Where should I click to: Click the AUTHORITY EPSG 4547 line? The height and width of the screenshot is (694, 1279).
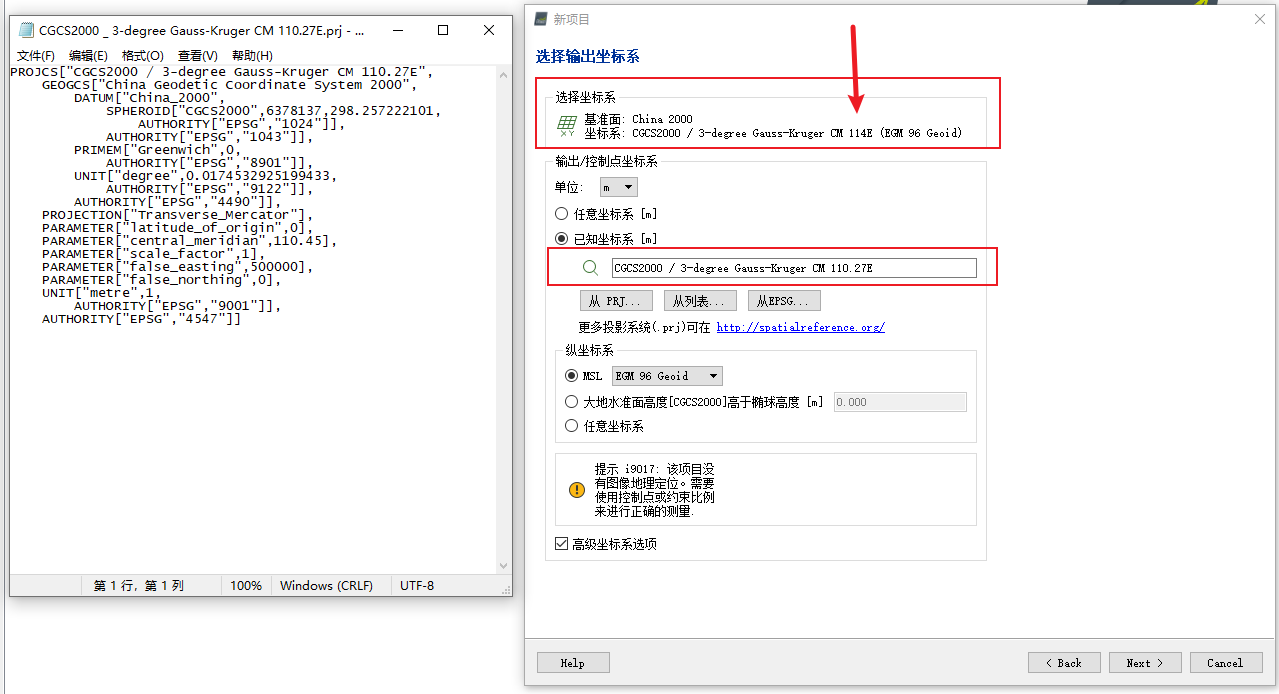pos(142,319)
